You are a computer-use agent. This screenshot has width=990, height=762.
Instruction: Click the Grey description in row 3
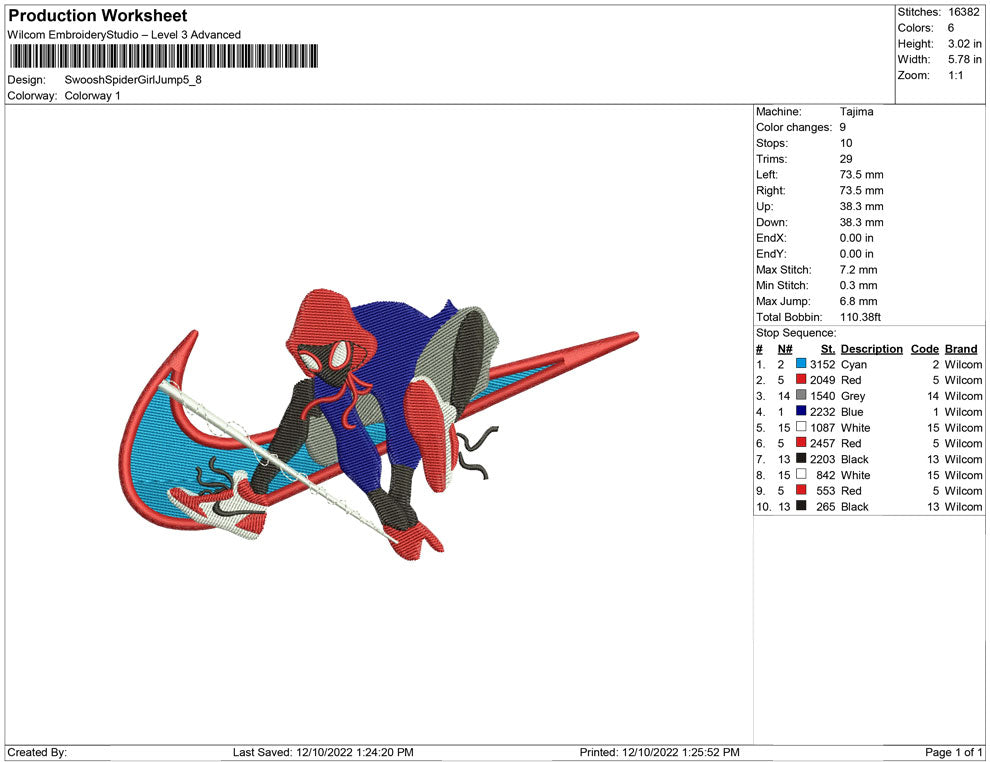point(852,396)
